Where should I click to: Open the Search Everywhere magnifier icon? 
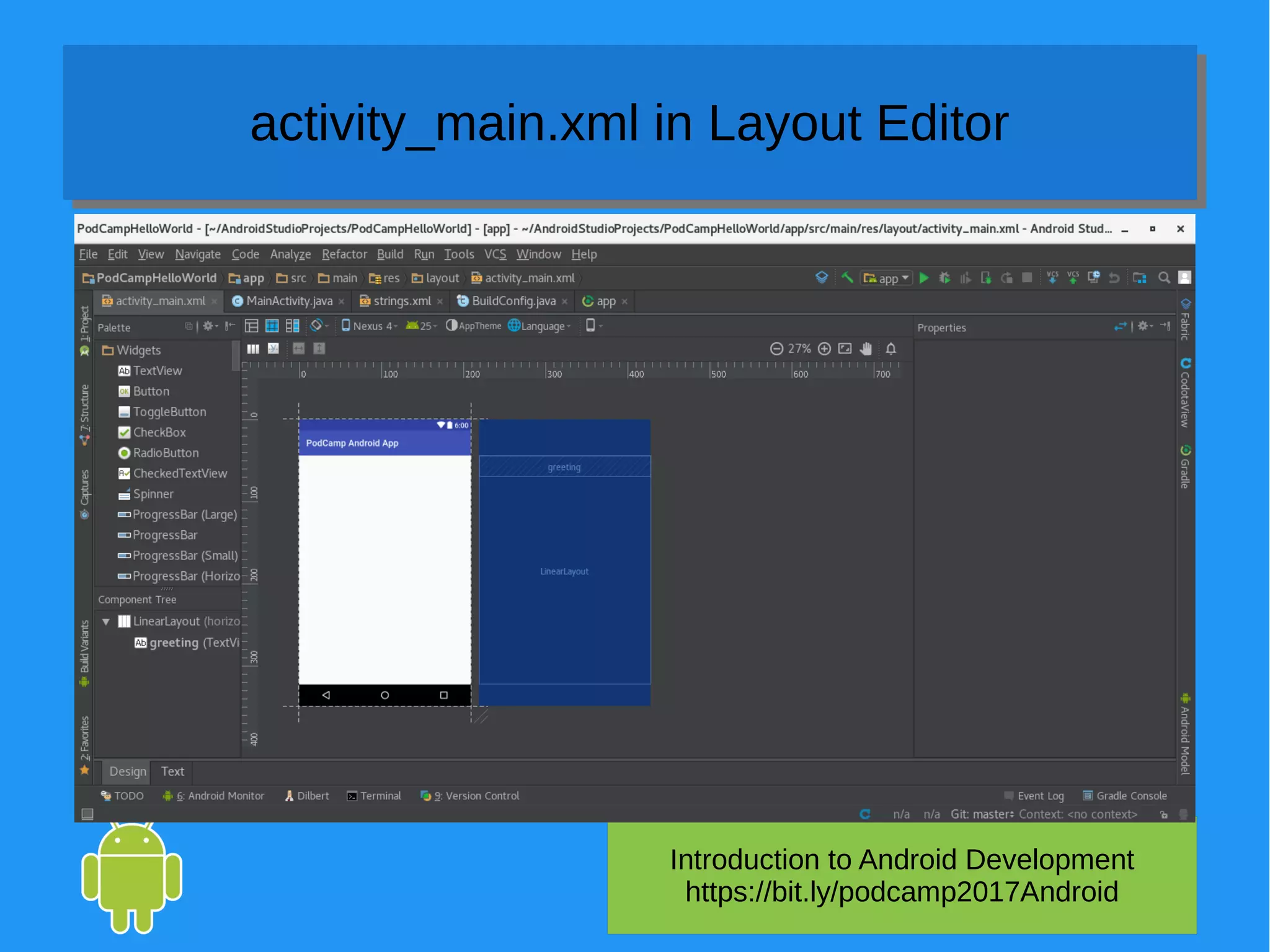pos(1164,277)
